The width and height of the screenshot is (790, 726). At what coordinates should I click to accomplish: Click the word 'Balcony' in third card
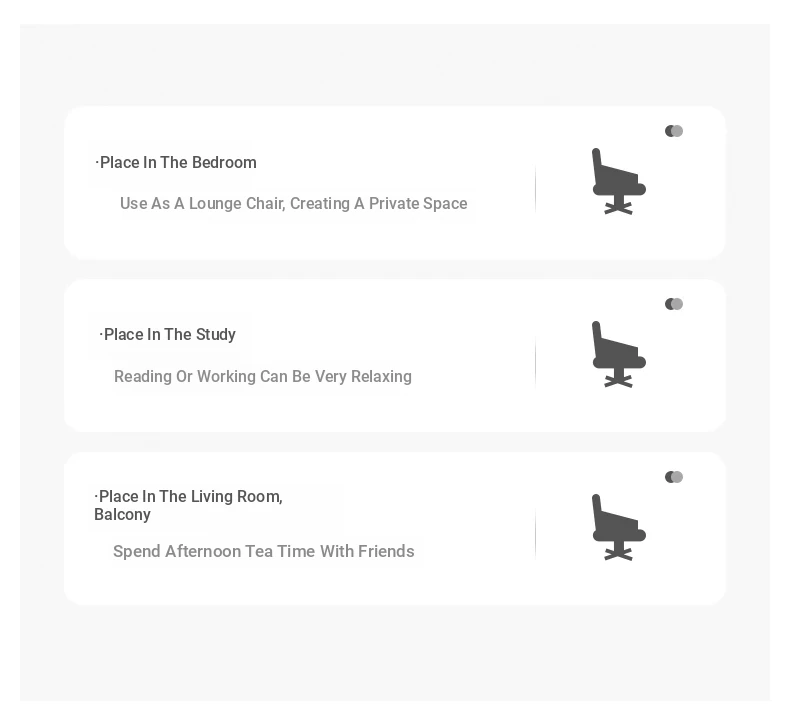122,515
